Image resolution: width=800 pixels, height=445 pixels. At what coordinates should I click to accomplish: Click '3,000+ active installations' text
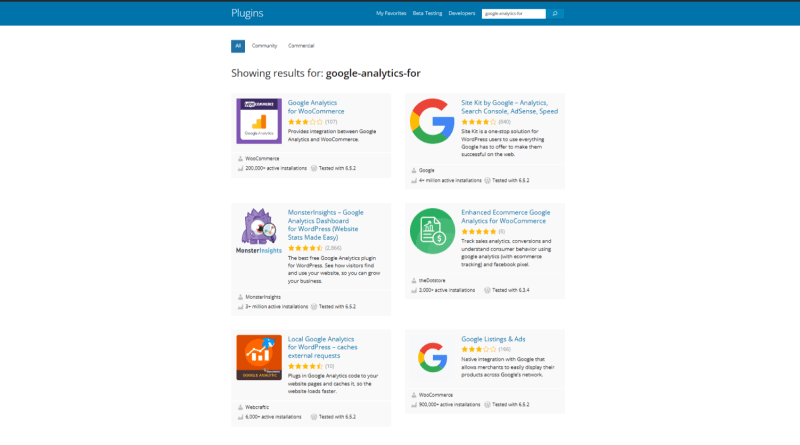[x=447, y=290]
